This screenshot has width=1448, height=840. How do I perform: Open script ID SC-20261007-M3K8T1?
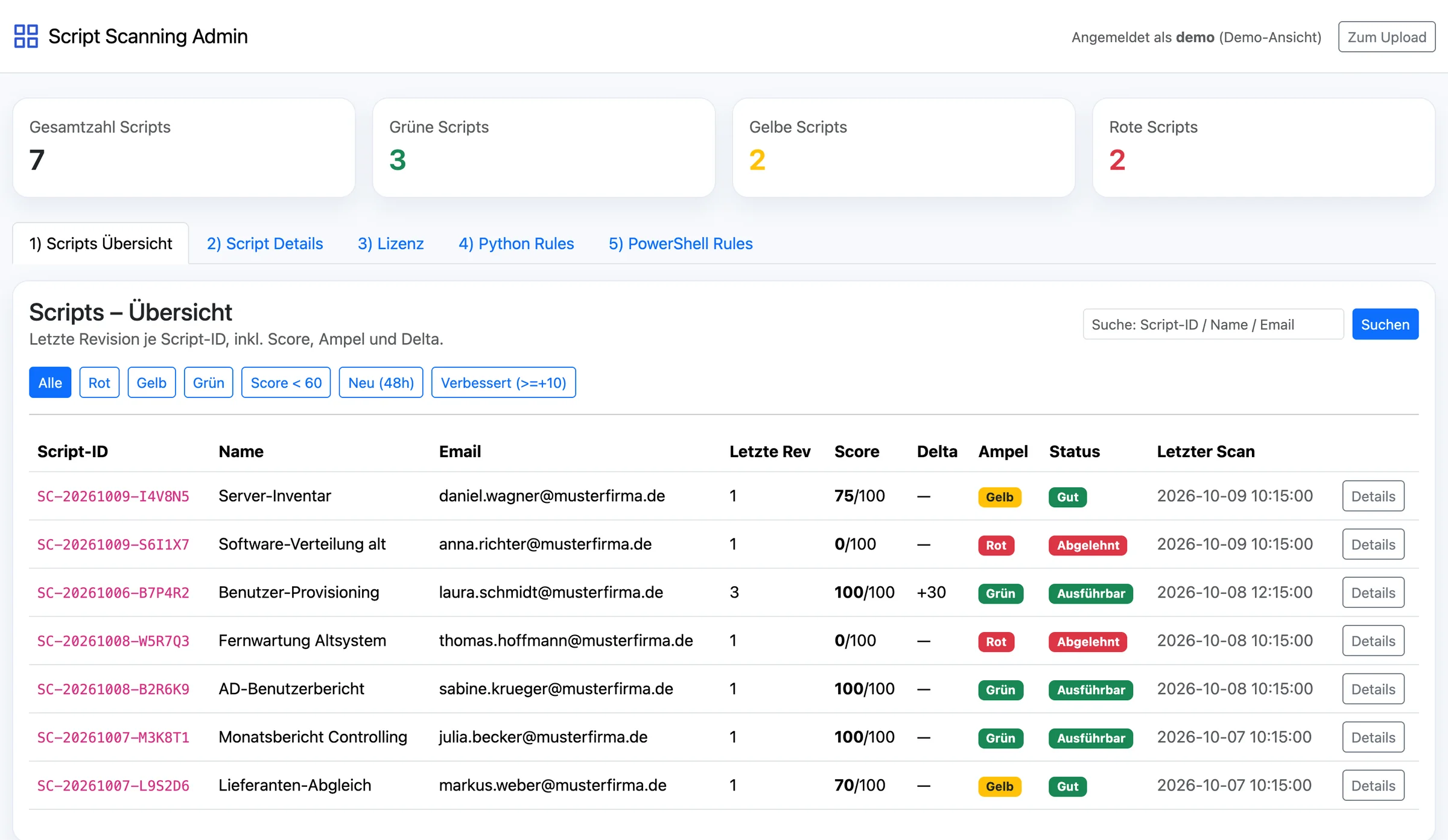113,737
